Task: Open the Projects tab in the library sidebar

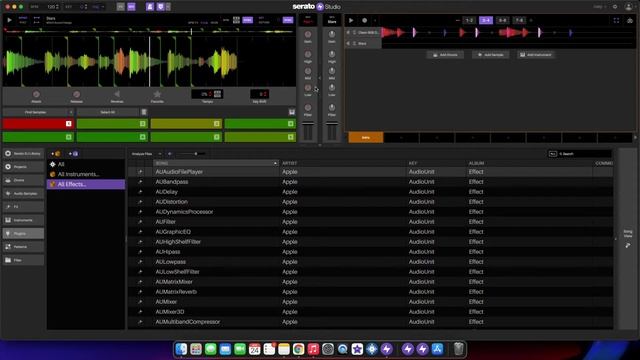Action: pos(23,167)
